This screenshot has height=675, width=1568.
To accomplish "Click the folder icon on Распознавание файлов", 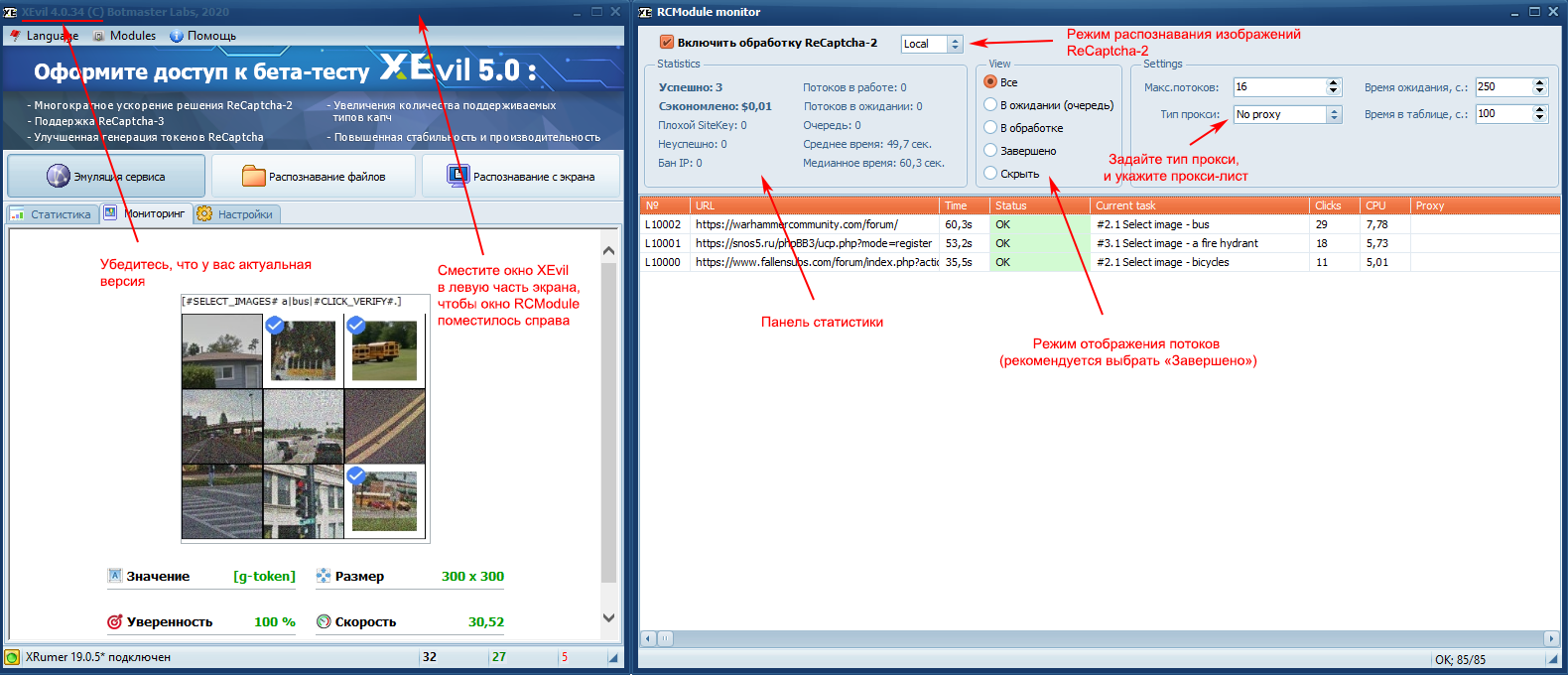I will click(x=254, y=176).
